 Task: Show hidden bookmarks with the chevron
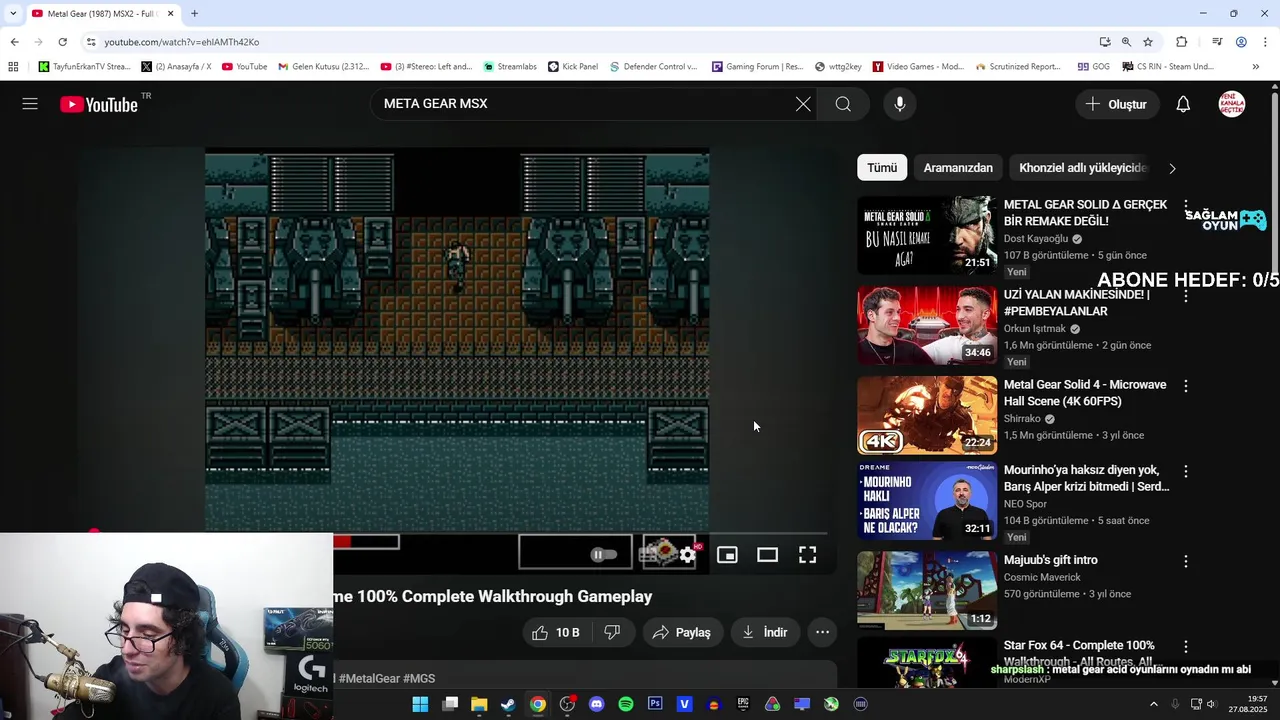coord(1255,67)
